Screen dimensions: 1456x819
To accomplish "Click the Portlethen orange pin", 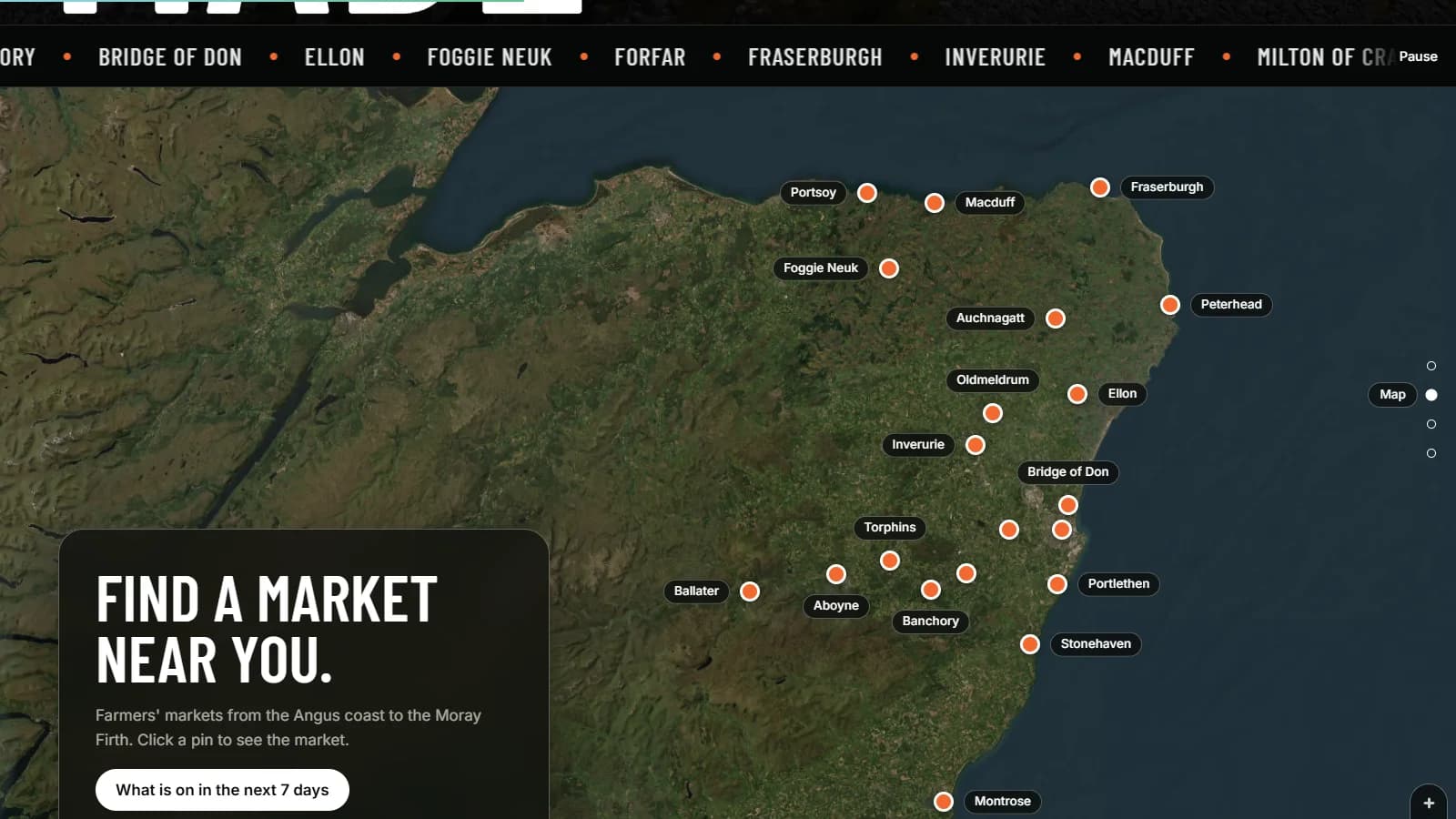I will 1057,584.
